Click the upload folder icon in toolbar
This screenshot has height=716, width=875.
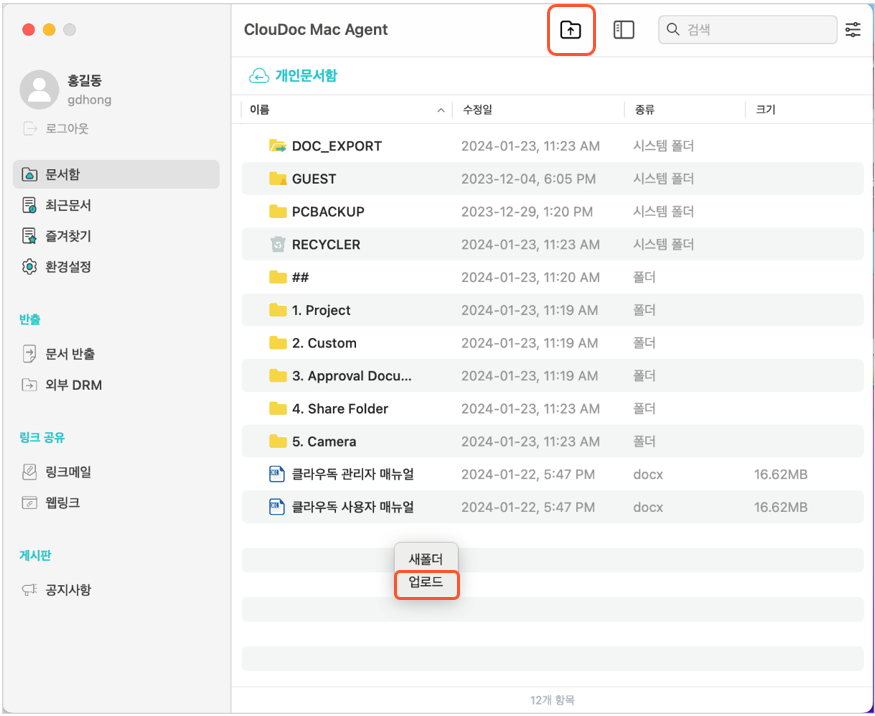[x=570, y=30]
